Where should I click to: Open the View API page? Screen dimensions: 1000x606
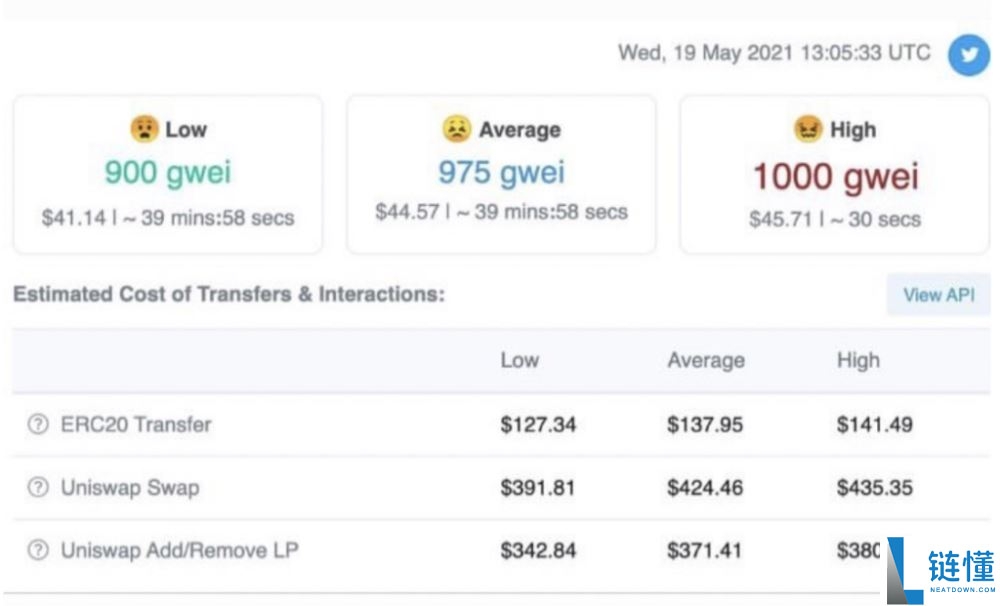coord(938,295)
